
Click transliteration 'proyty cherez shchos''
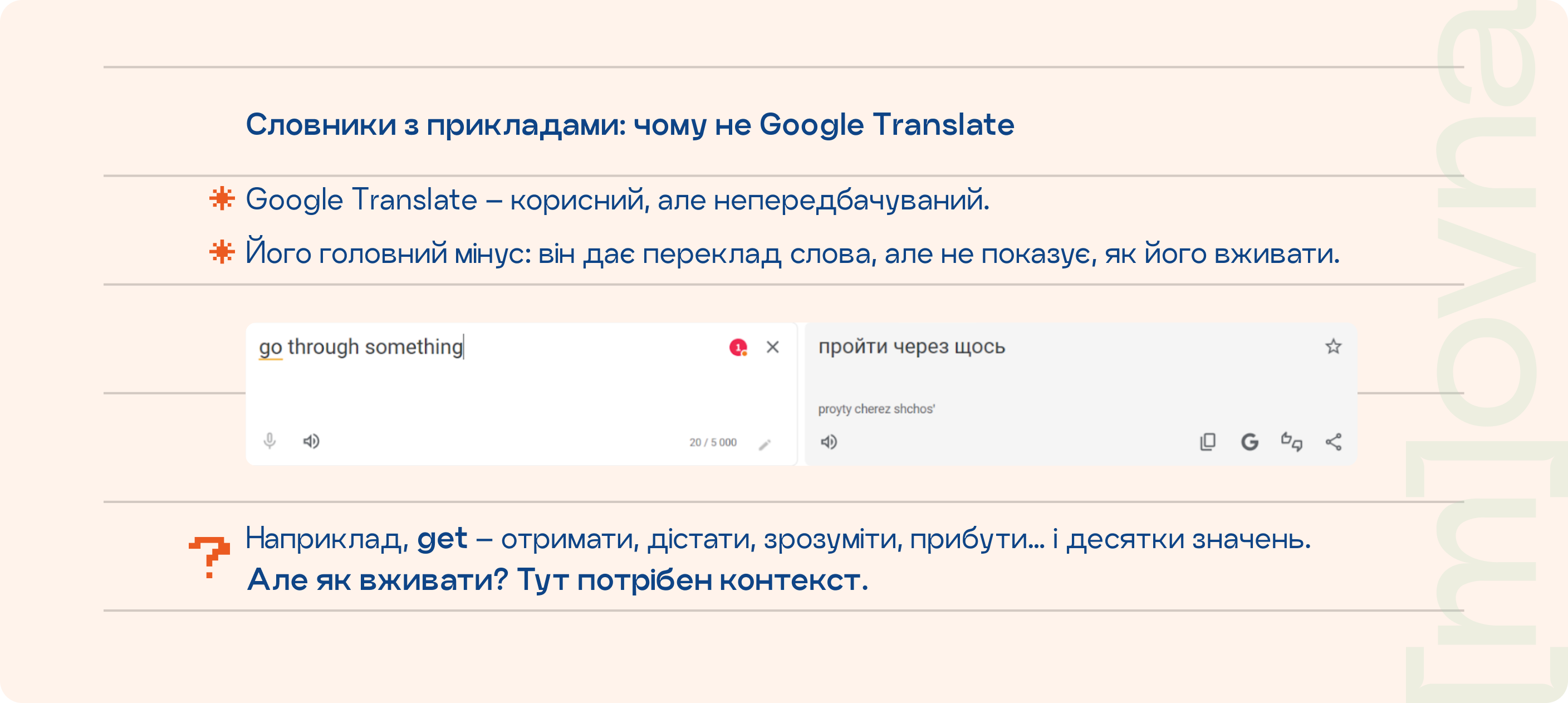[x=876, y=409]
